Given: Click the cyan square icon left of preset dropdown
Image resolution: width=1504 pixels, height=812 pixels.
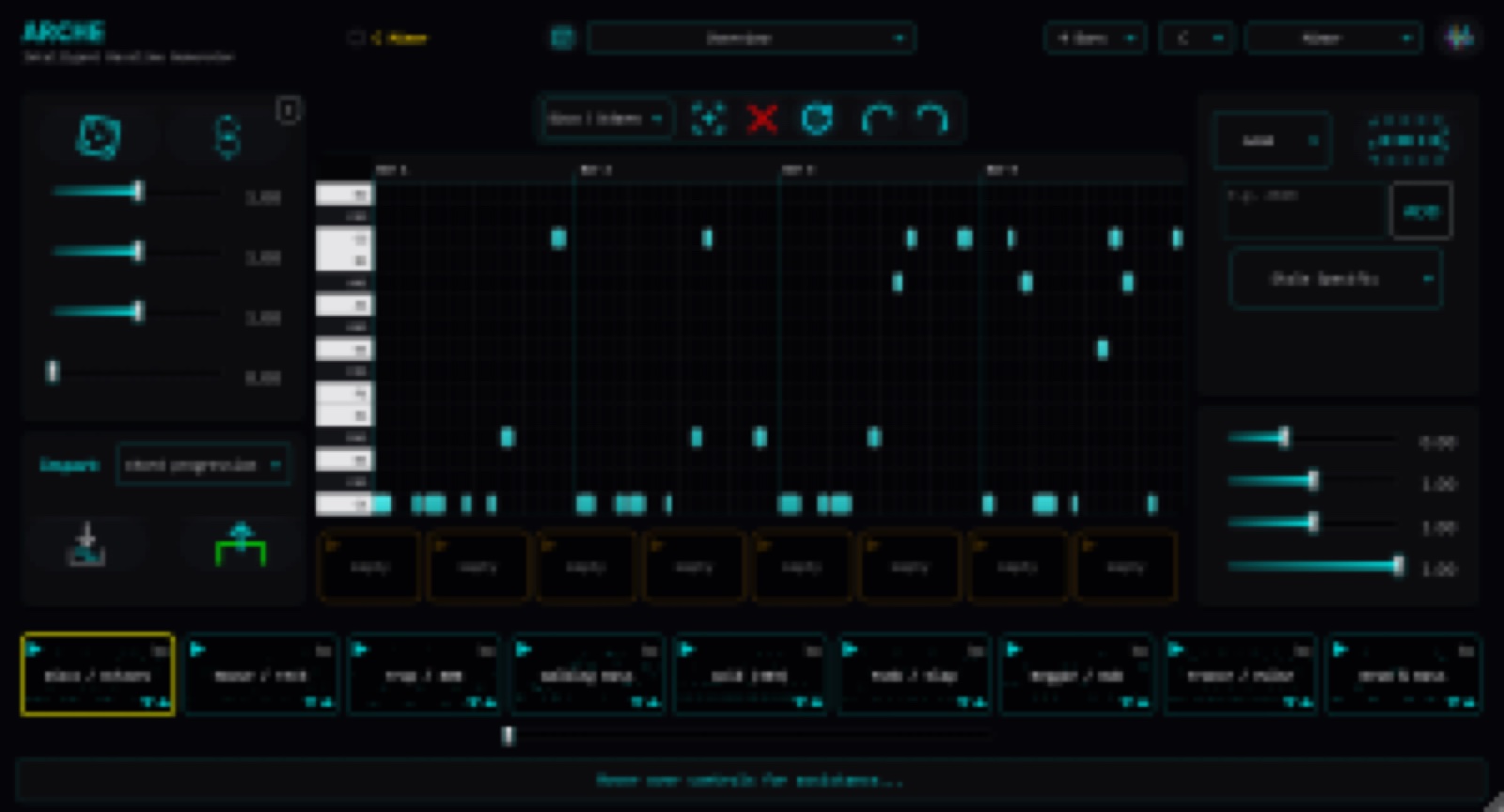Looking at the screenshot, I should [x=562, y=39].
